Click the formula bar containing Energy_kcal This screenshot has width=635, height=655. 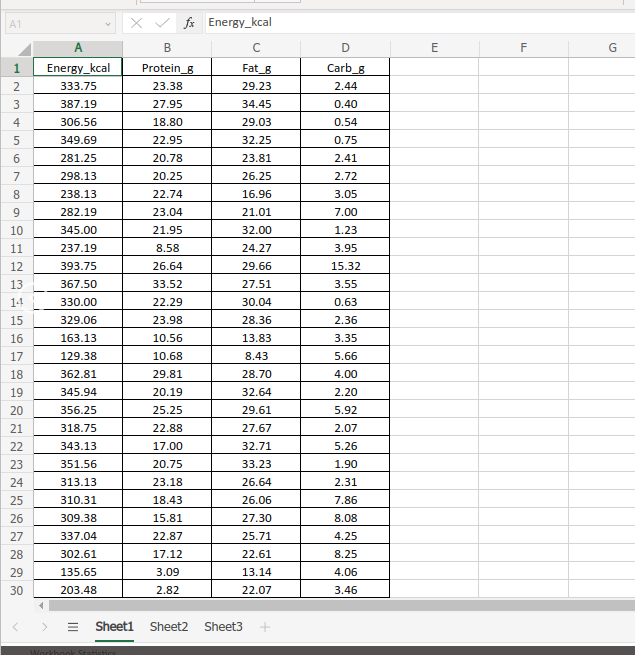coord(420,23)
